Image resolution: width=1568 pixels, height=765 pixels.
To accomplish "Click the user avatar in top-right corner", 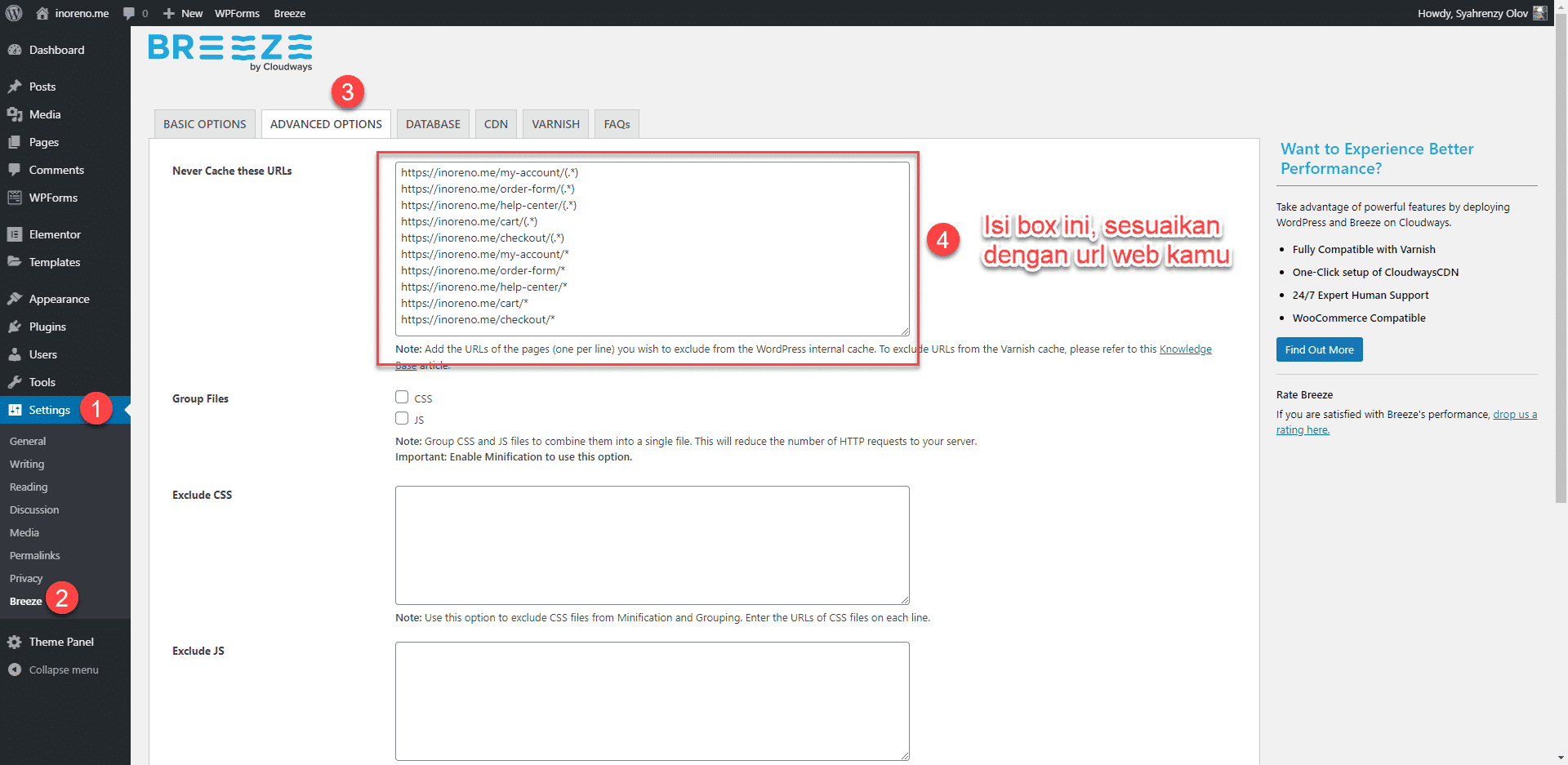I will point(1540,13).
